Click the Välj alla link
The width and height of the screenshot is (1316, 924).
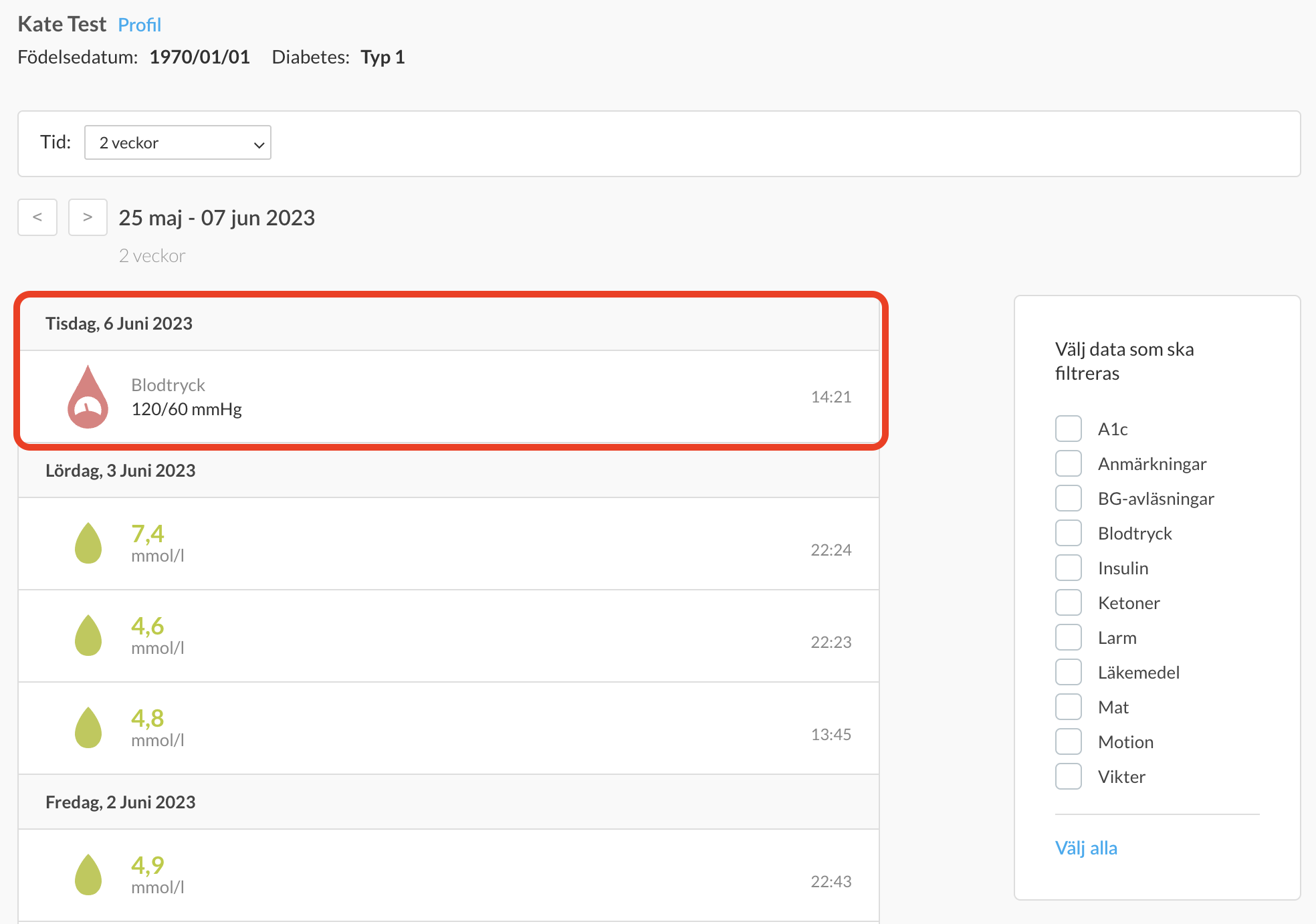click(1086, 848)
